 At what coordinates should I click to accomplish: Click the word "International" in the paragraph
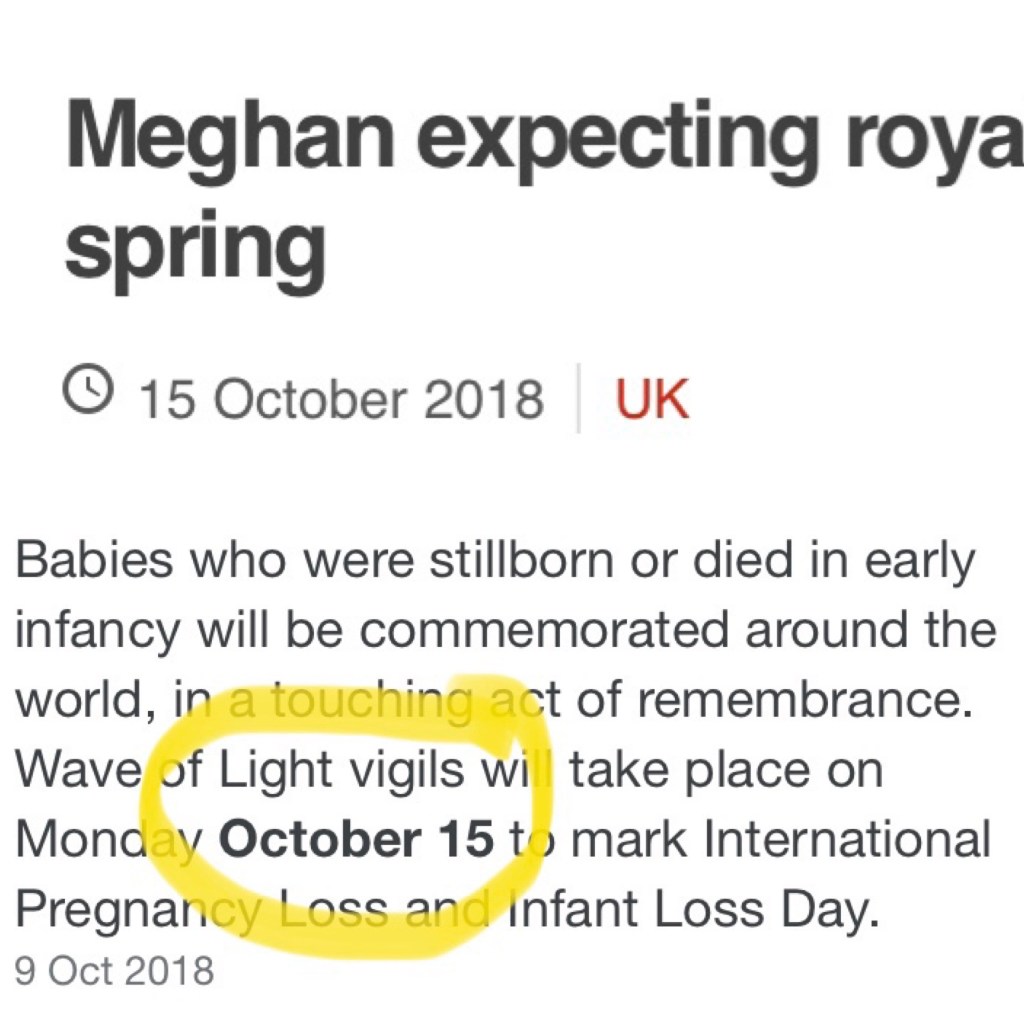coord(847,841)
